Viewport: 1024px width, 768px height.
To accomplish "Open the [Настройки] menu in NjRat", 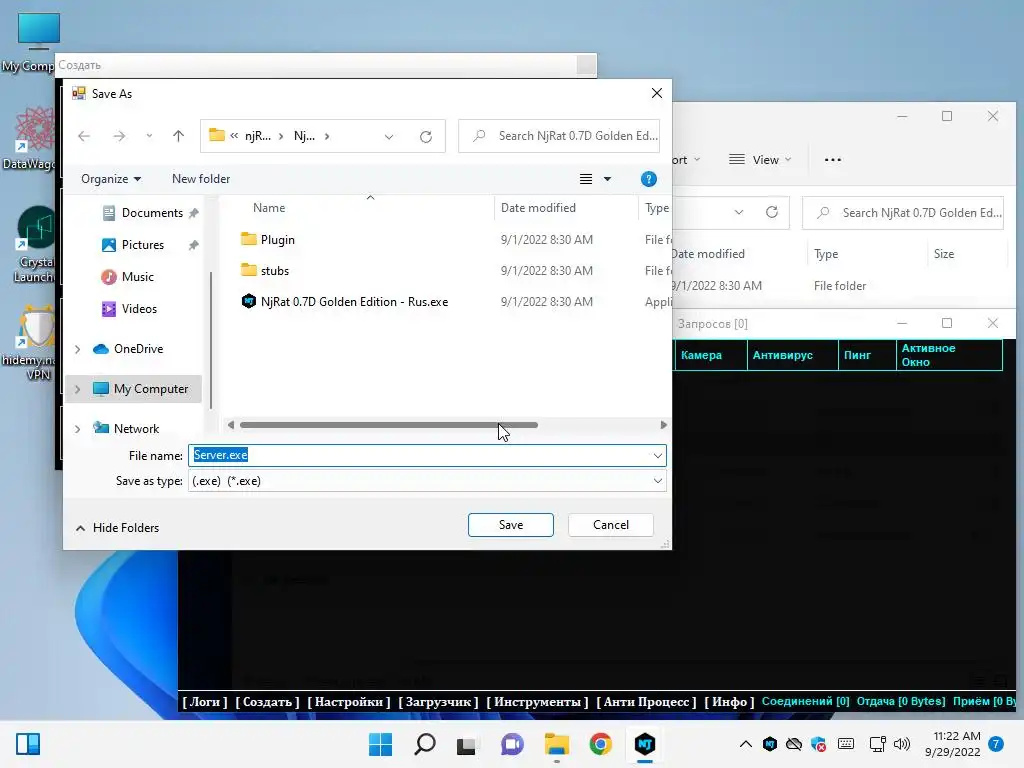I will click(349, 702).
